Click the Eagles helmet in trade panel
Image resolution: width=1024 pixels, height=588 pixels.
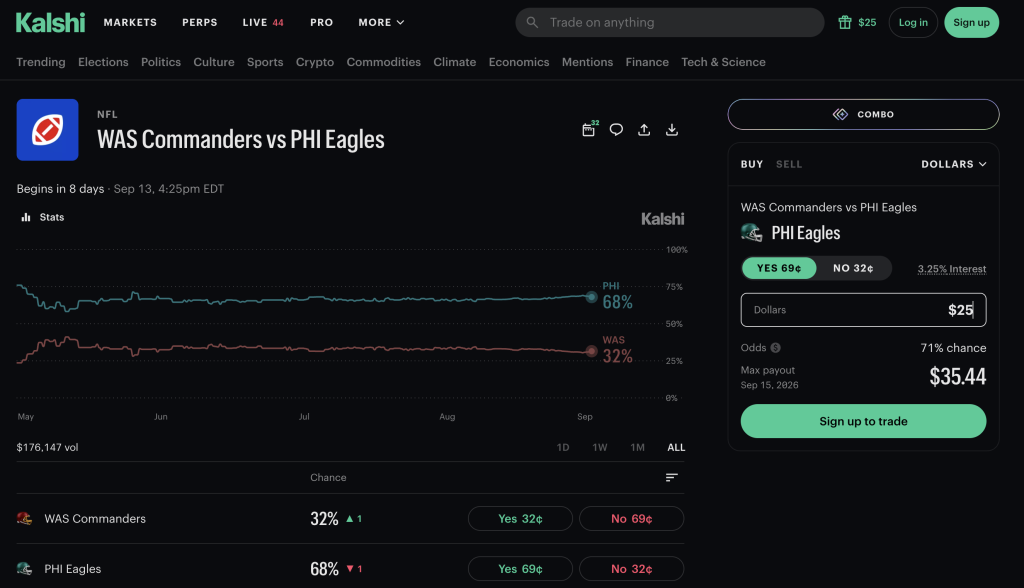[x=752, y=232]
